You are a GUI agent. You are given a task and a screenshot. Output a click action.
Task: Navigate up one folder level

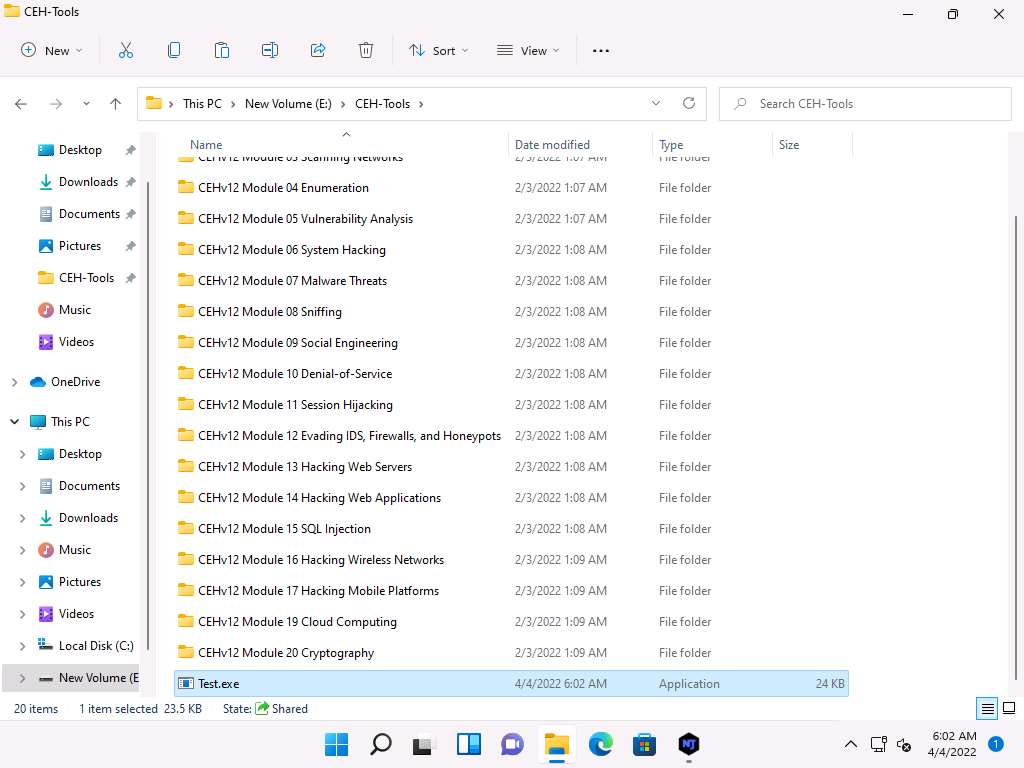[x=116, y=104]
